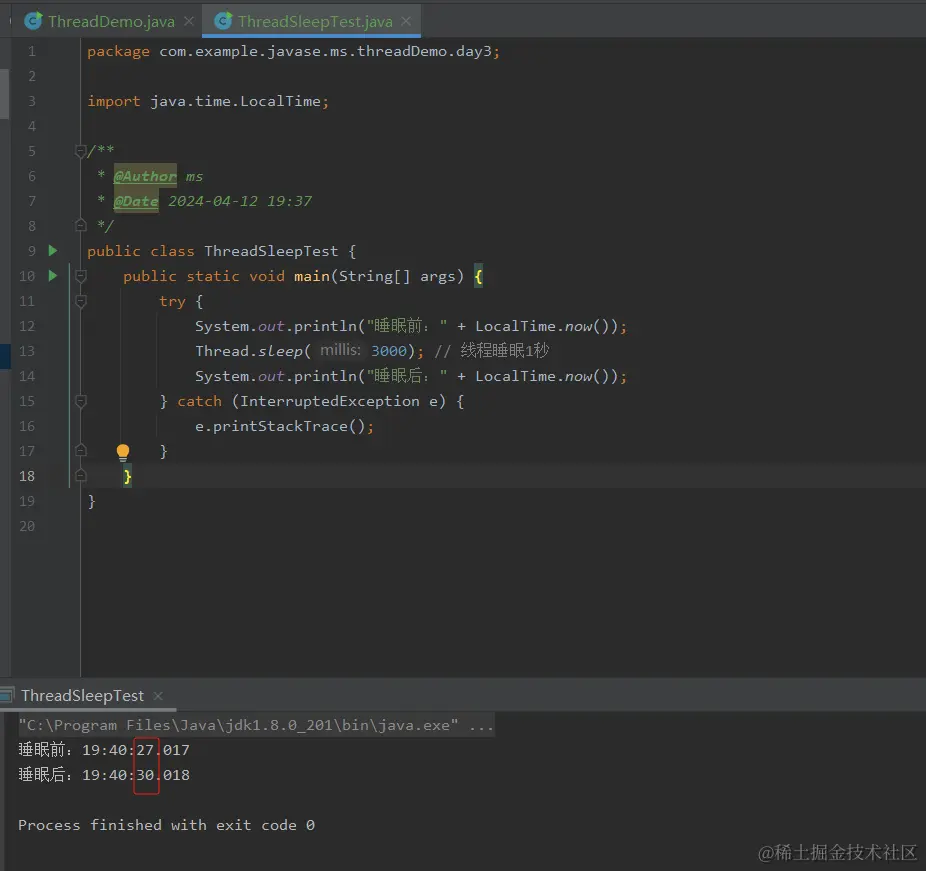The width and height of the screenshot is (926, 871).
Task: Collapse the Javadoc comment at line 5
Action: [81, 152]
